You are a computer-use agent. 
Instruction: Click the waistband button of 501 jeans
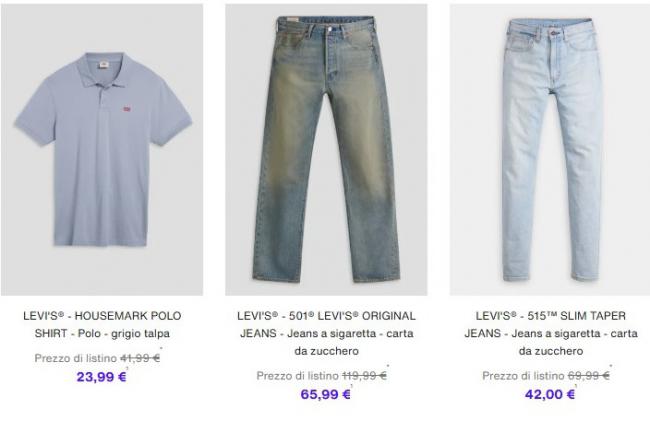pos(330,29)
